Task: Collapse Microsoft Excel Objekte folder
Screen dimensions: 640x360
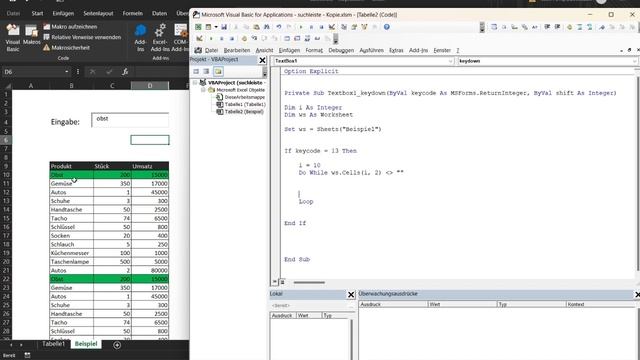Action: [203, 90]
